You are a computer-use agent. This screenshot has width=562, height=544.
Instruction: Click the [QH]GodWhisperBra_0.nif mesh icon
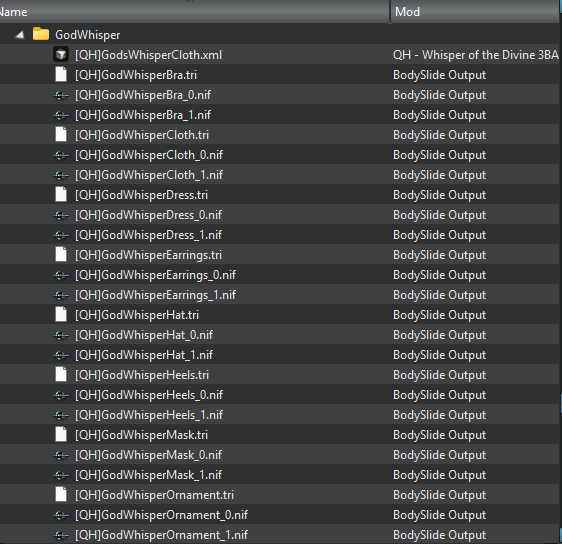click(x=61, y=95)
